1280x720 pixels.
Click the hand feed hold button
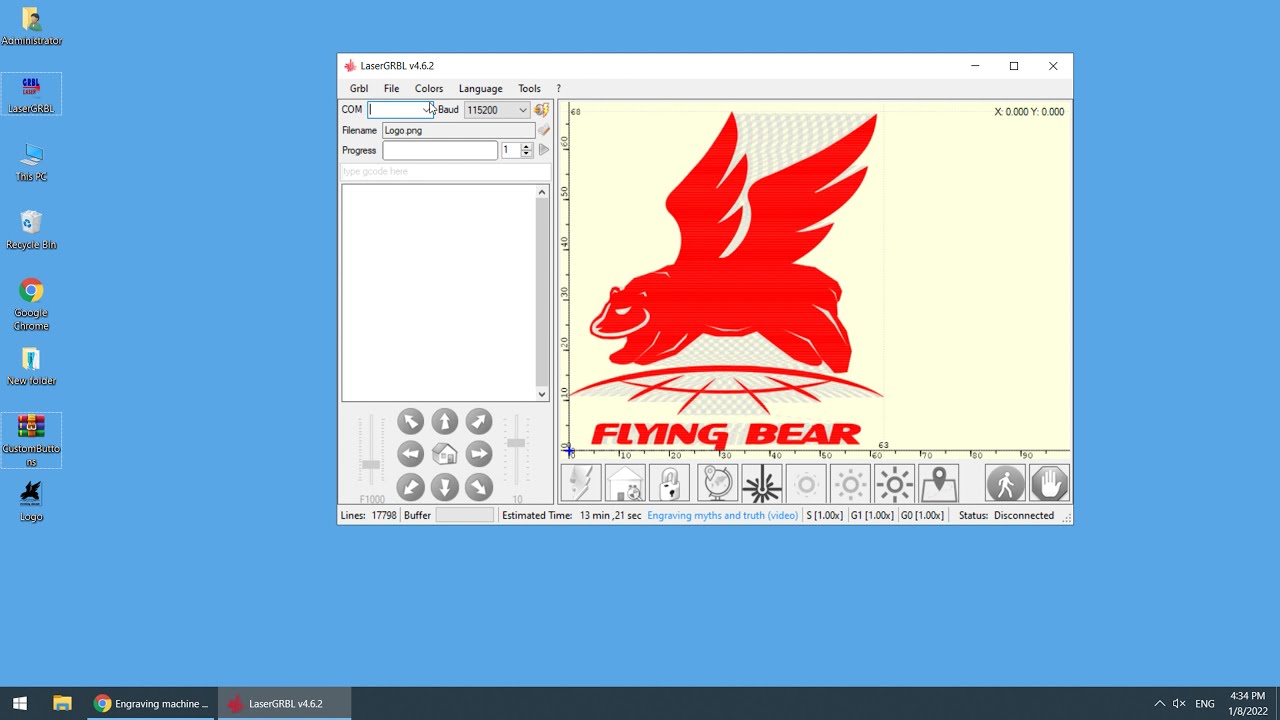point(1049,484)
